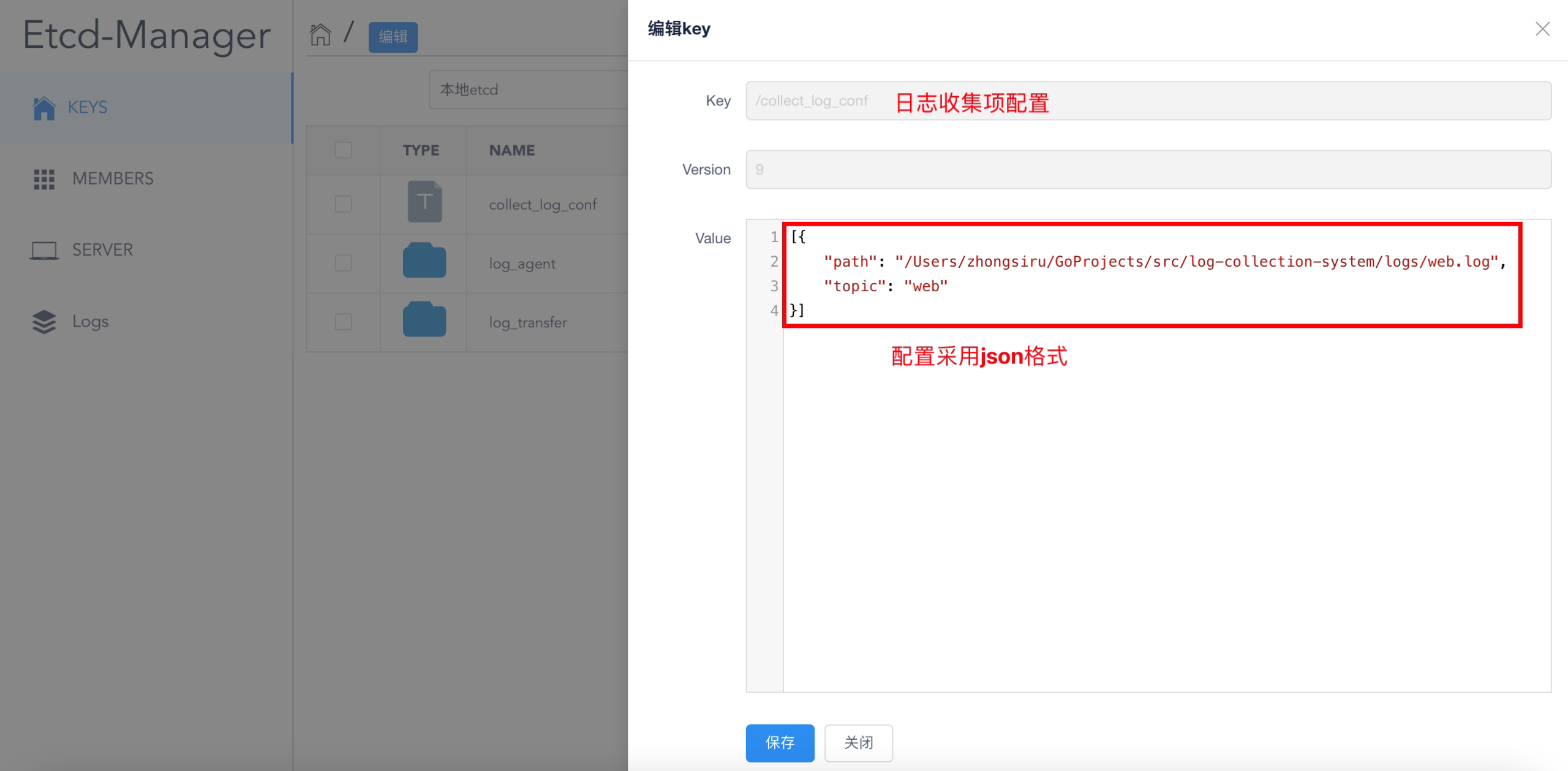
Task: Open the log_transfer folder icon
Action: click(x=424, y=319)
